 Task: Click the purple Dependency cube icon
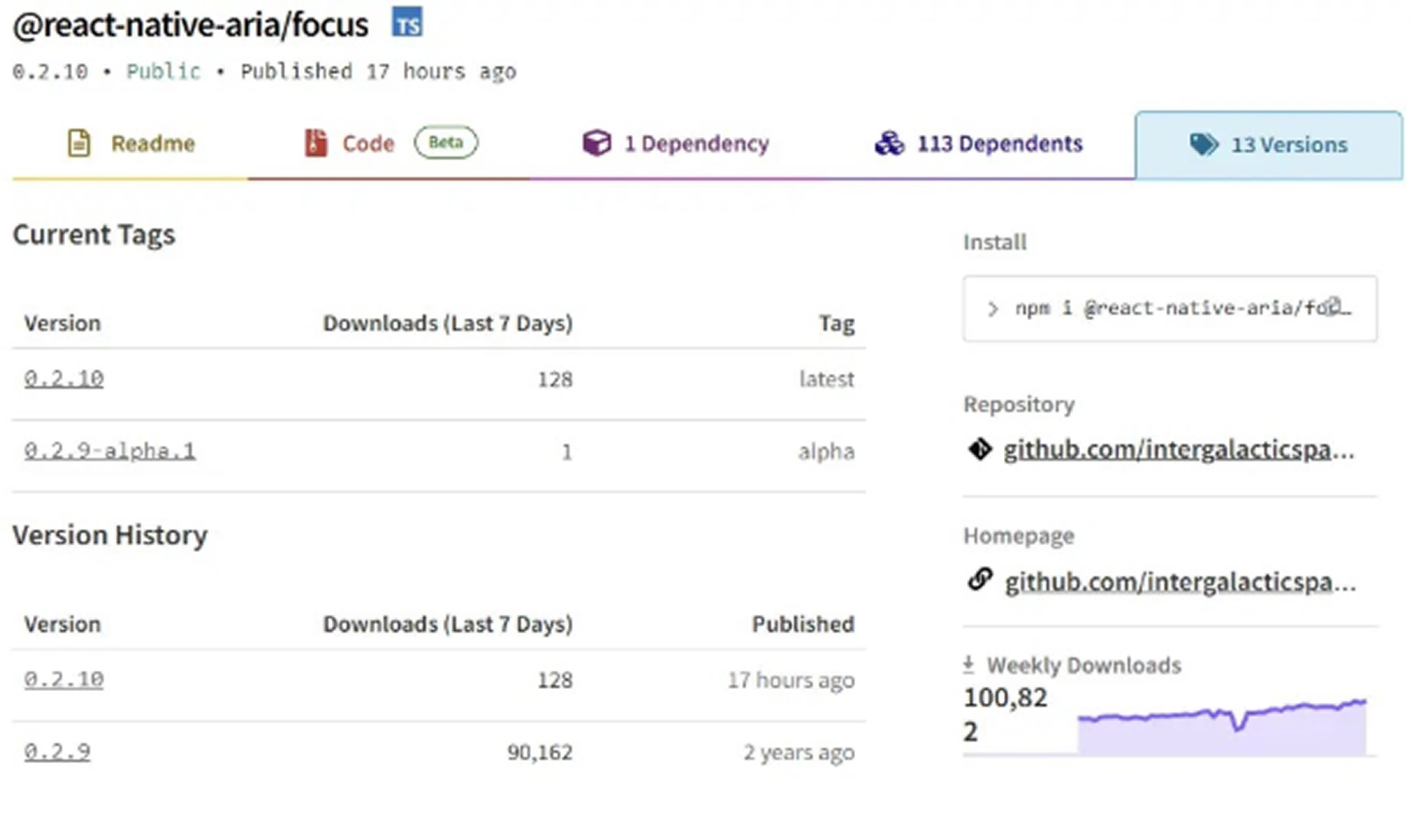(597, 143)
